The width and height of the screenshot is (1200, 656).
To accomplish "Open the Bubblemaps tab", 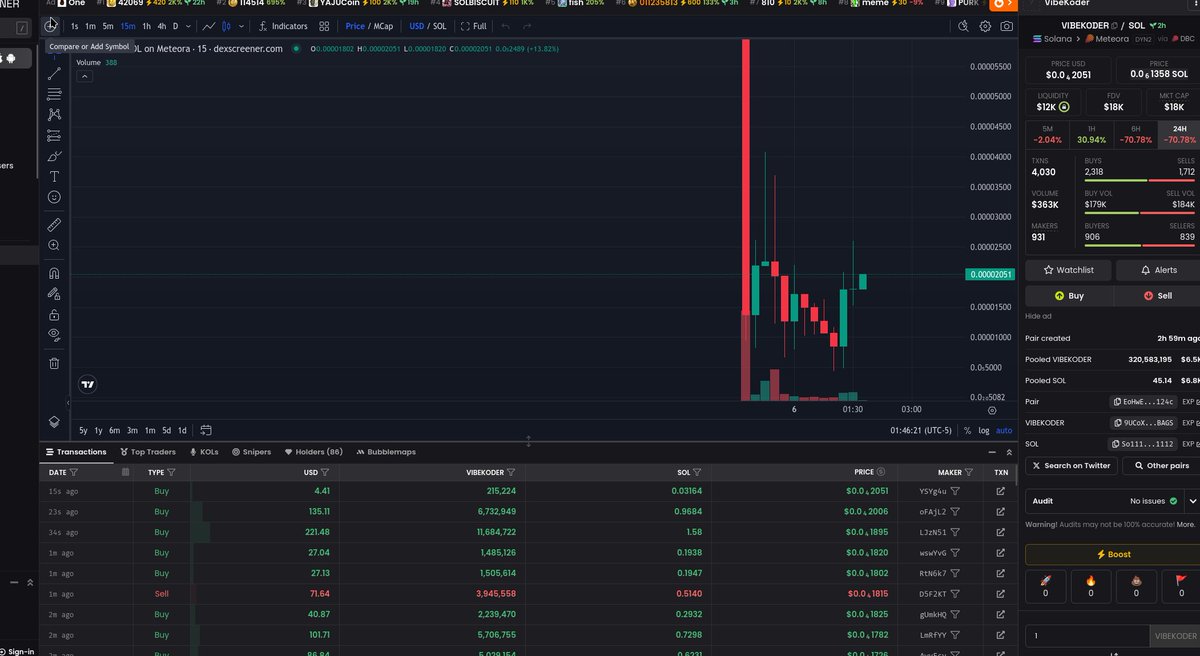I will (385, 452).
